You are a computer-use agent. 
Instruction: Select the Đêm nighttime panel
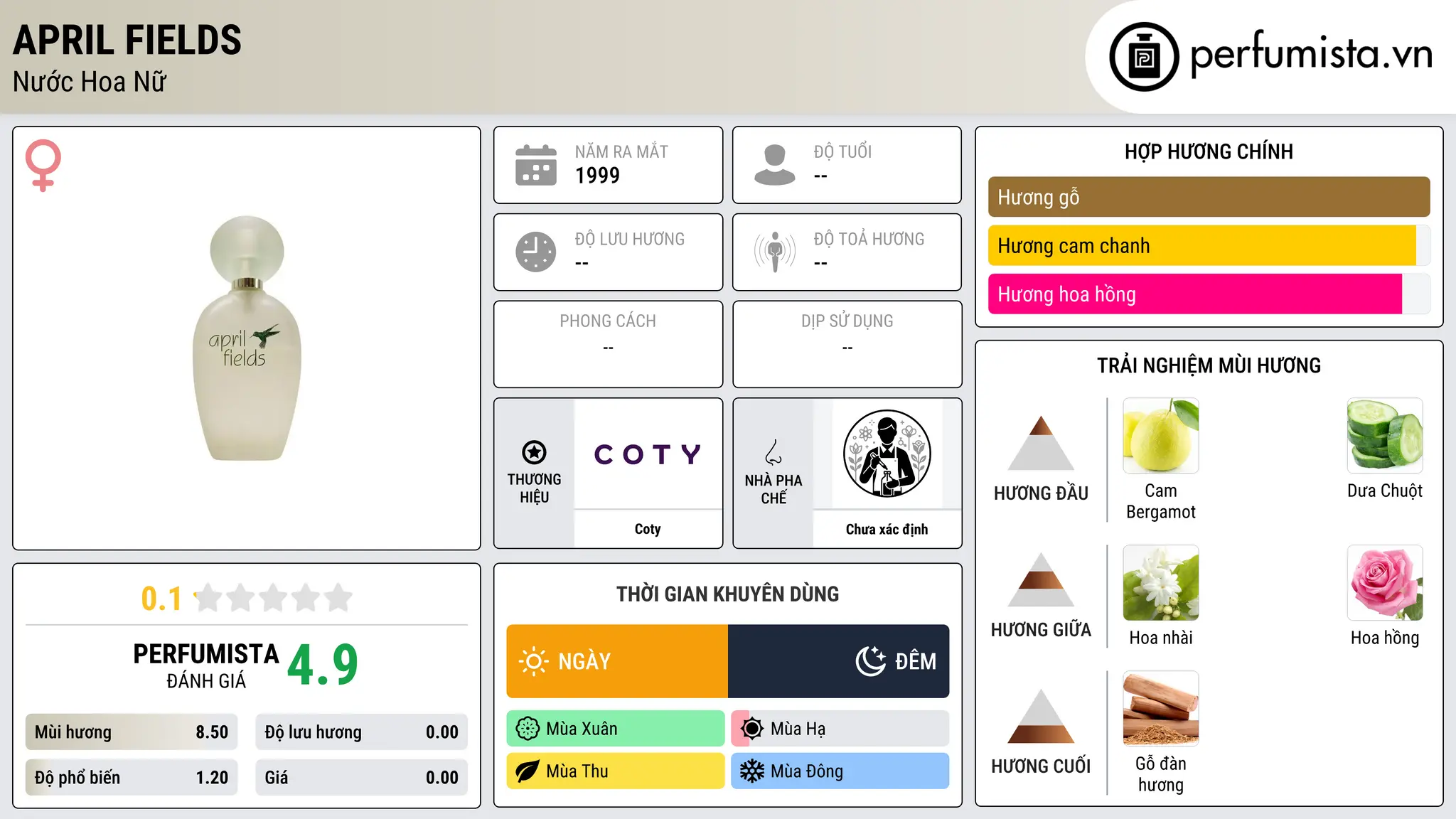tap(839, 661)
